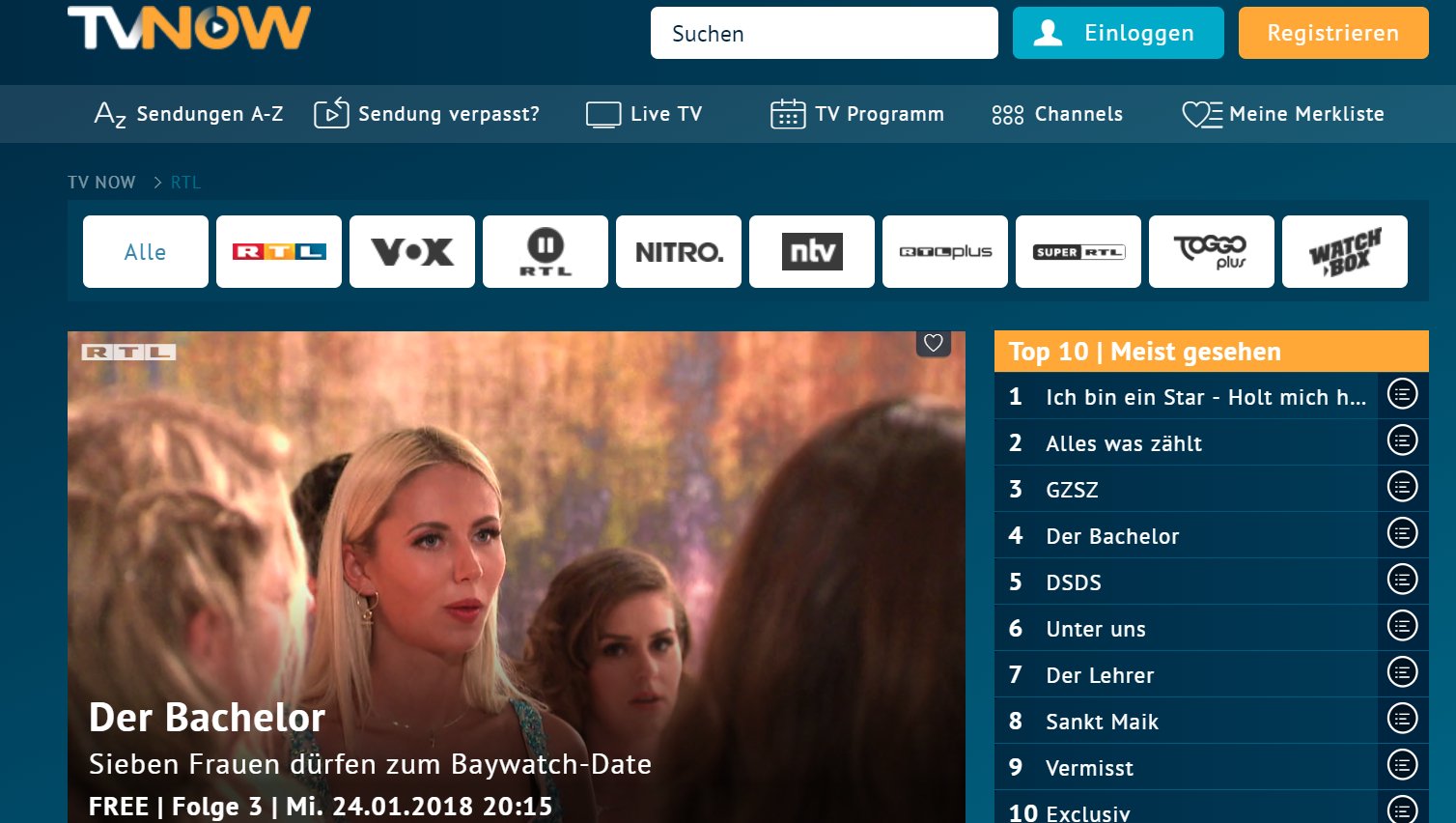Click the Einloggen button
1456x823 pixels.
point(1118,33)
